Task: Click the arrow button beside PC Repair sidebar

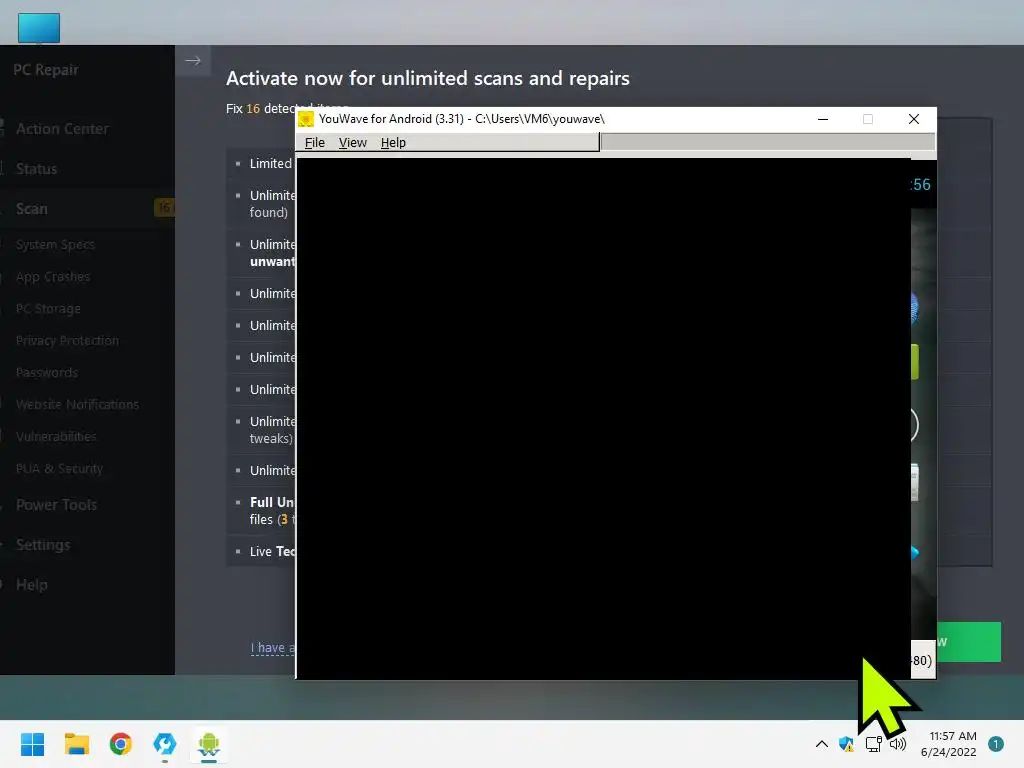Action: [193, 61]
